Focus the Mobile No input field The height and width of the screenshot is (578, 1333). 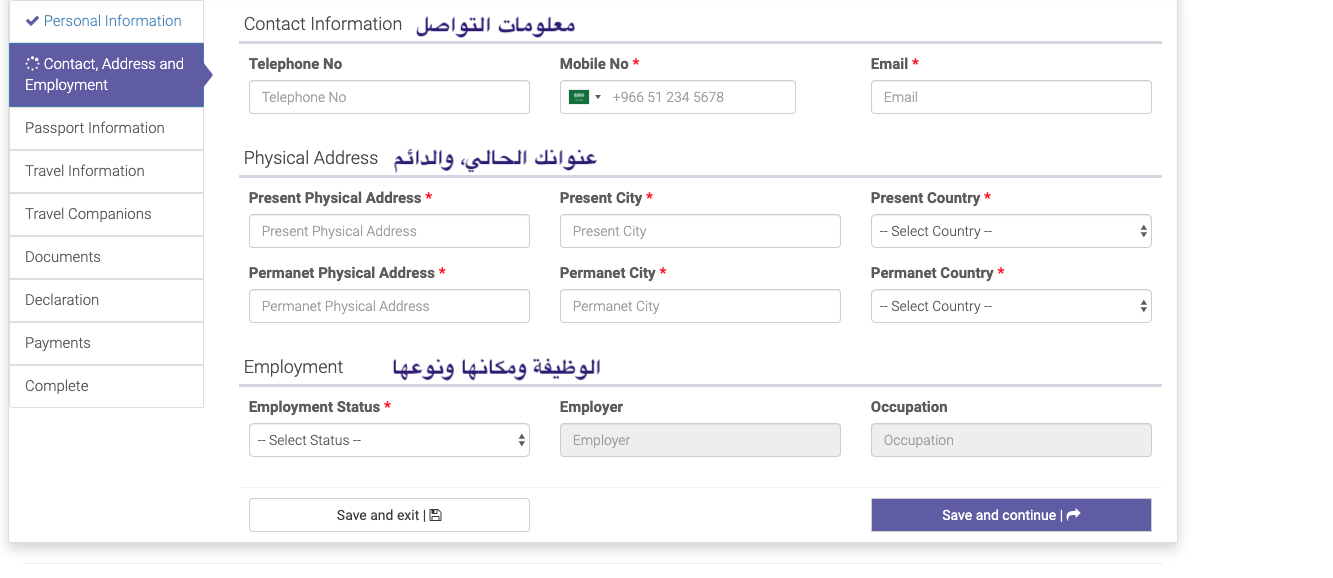coord(700,97)
